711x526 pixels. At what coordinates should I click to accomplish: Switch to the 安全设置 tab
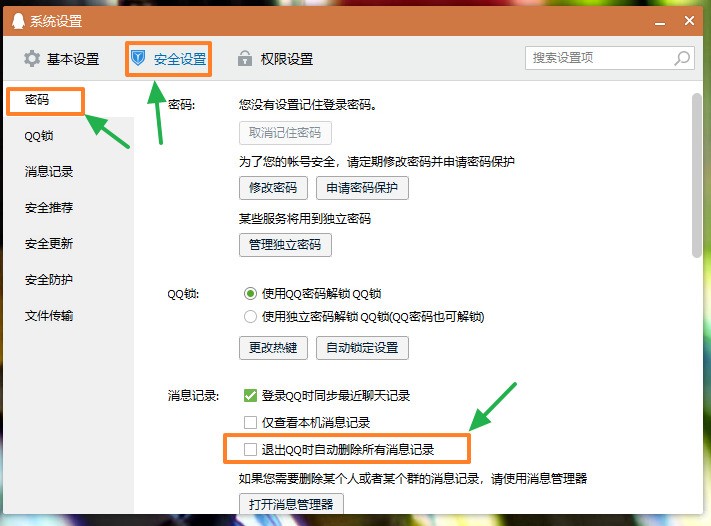coord(169,59)
